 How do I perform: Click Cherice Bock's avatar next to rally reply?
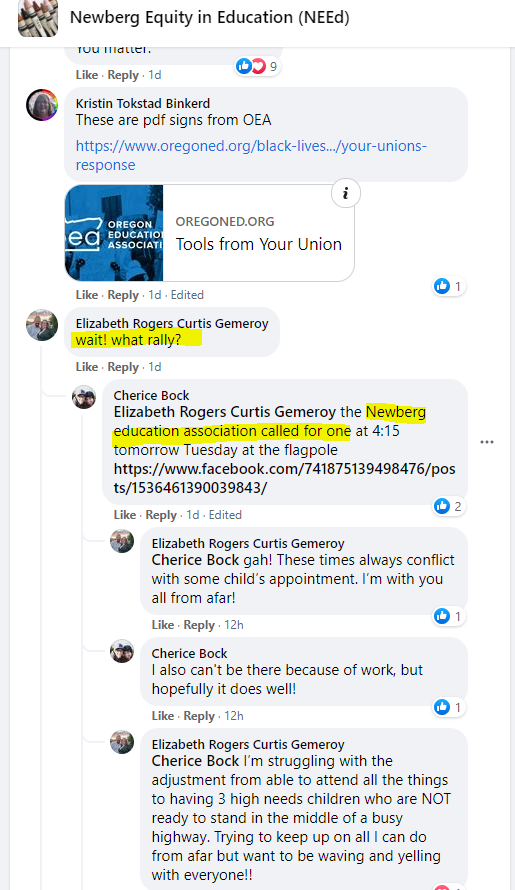coord(84,397)
